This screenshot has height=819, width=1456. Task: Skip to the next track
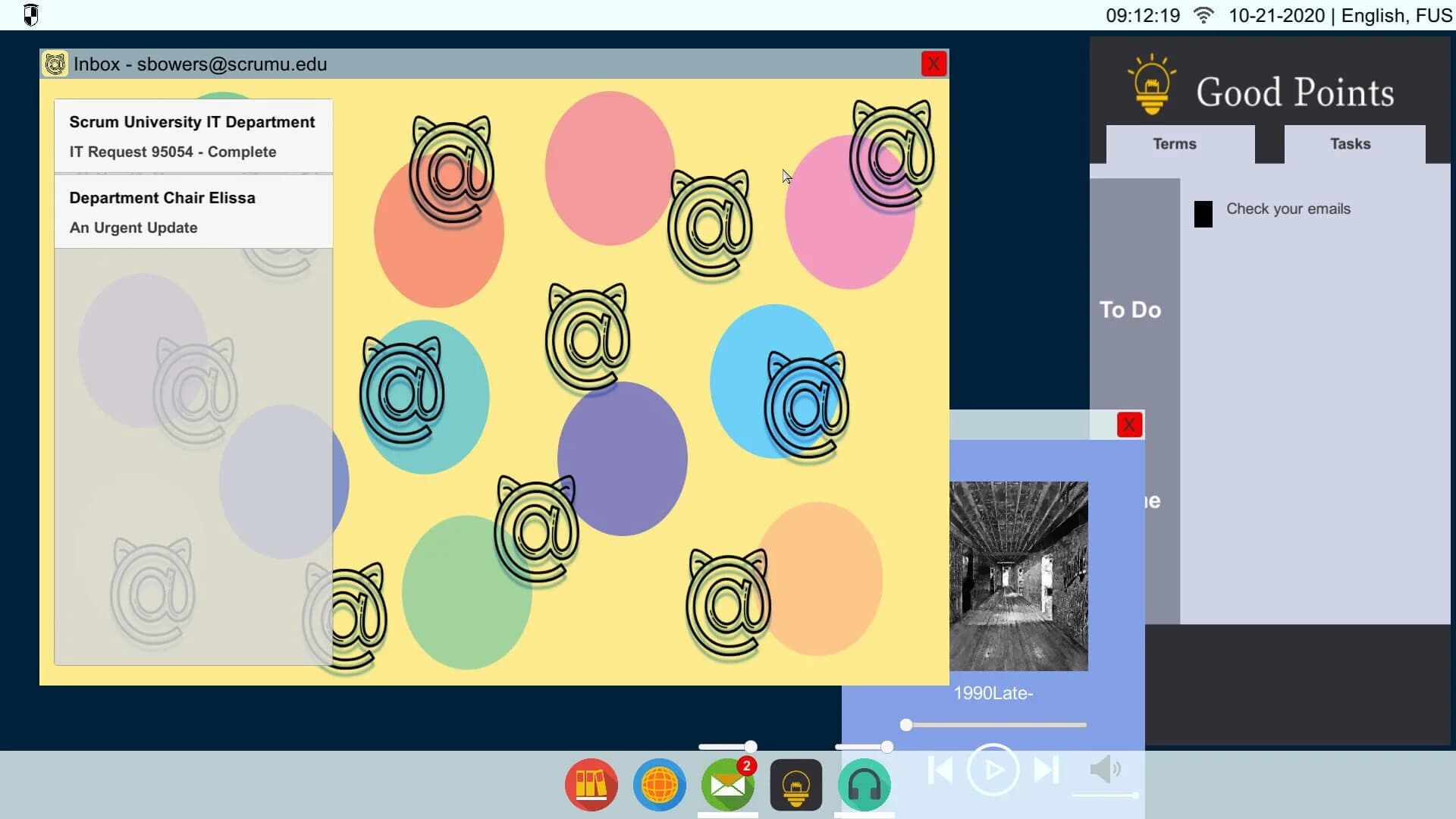[x=1046, y=770]
